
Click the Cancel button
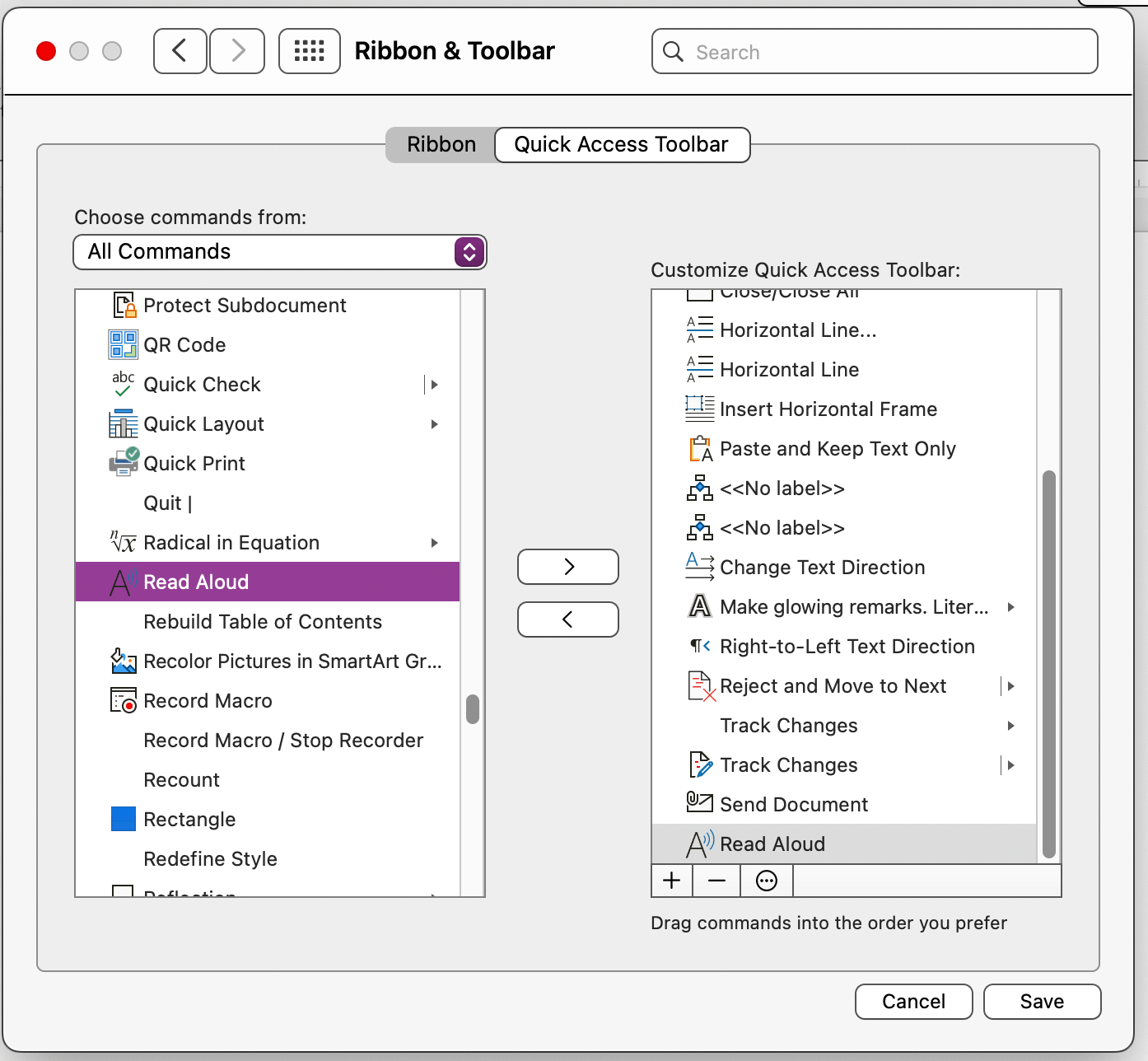point(914,1002)
